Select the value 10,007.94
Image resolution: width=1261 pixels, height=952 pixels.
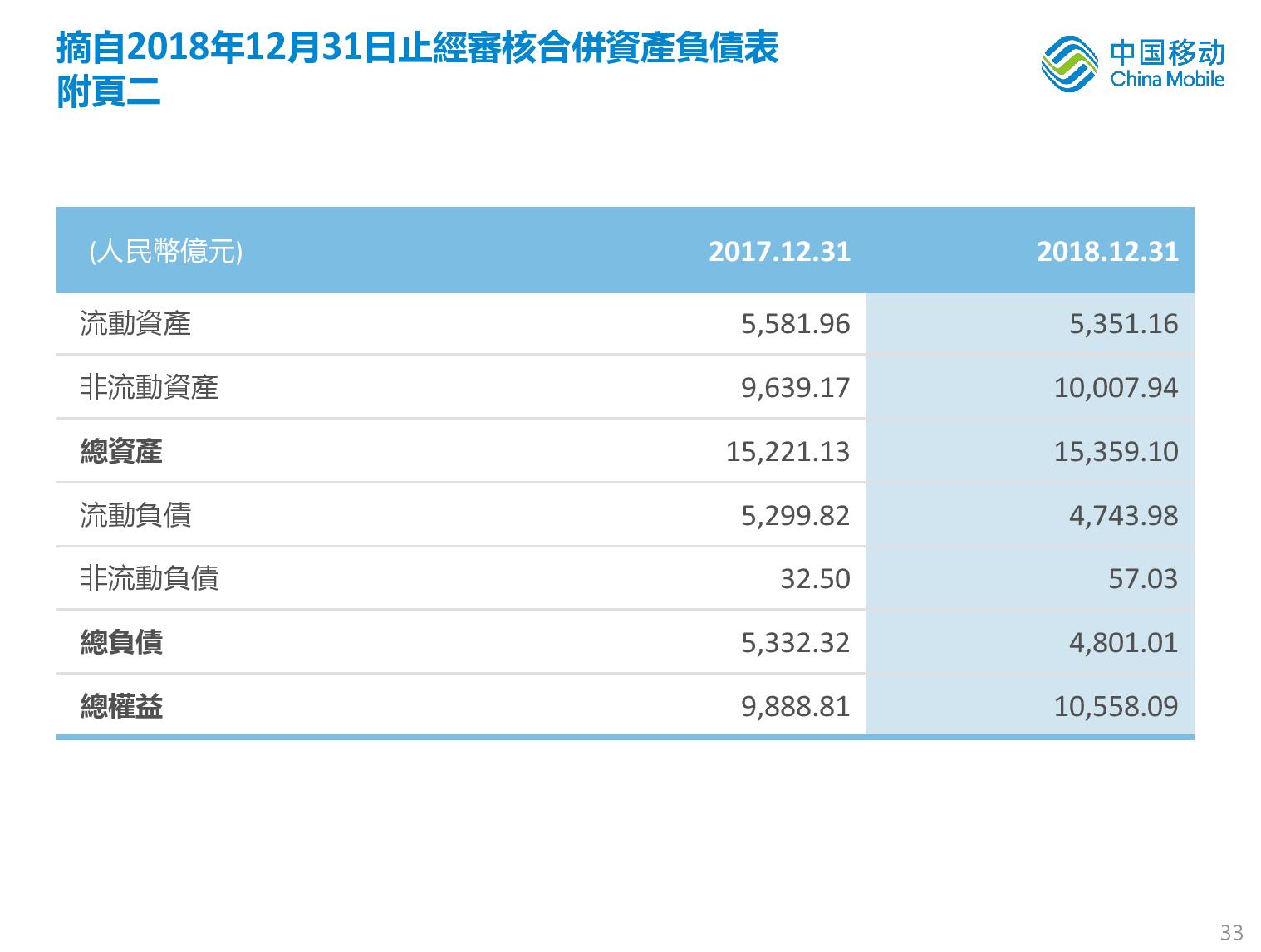tap(1116, 388)
